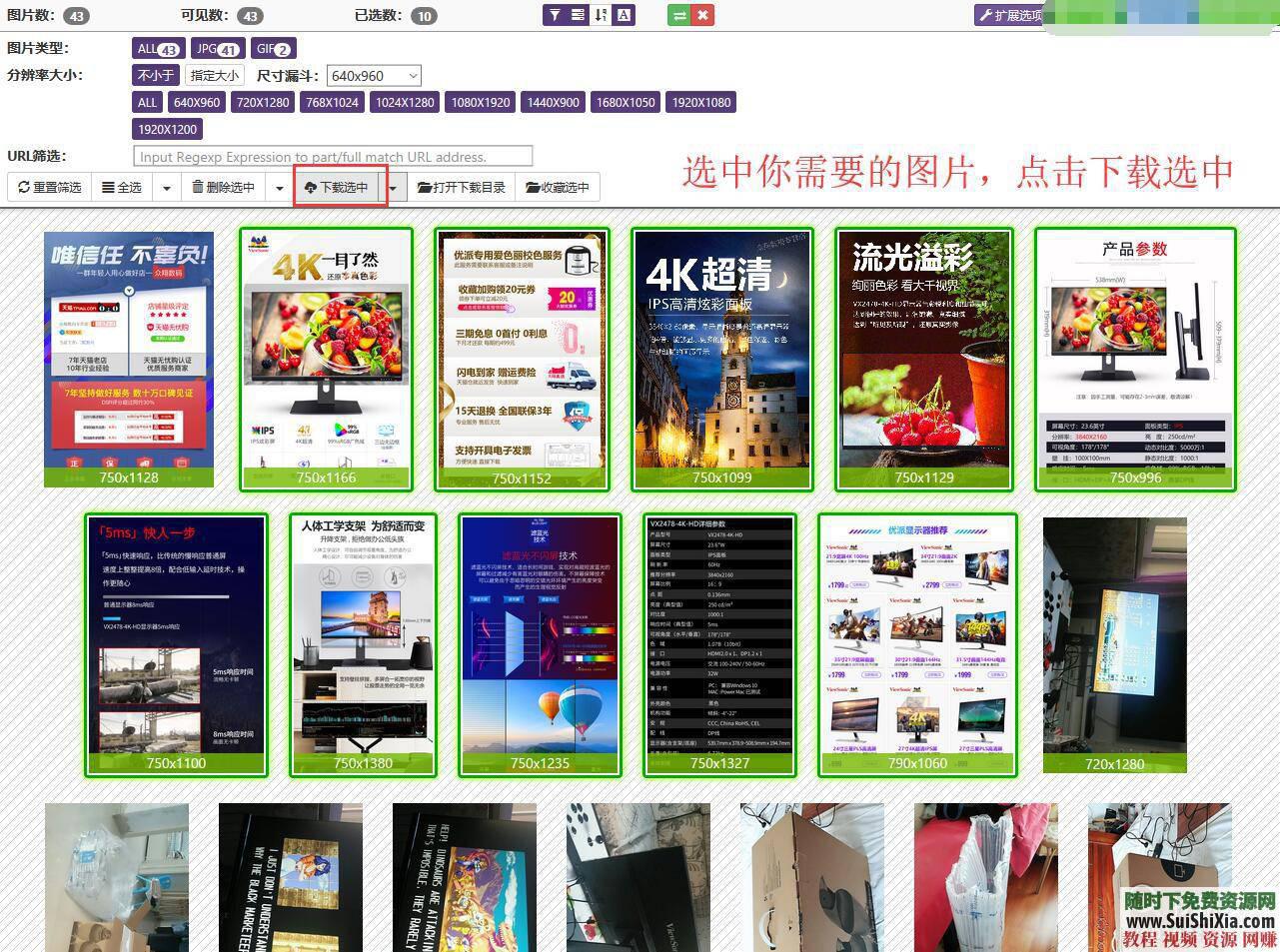
Task: Click the 收藏选中 button
Action: tap(556, 187)
